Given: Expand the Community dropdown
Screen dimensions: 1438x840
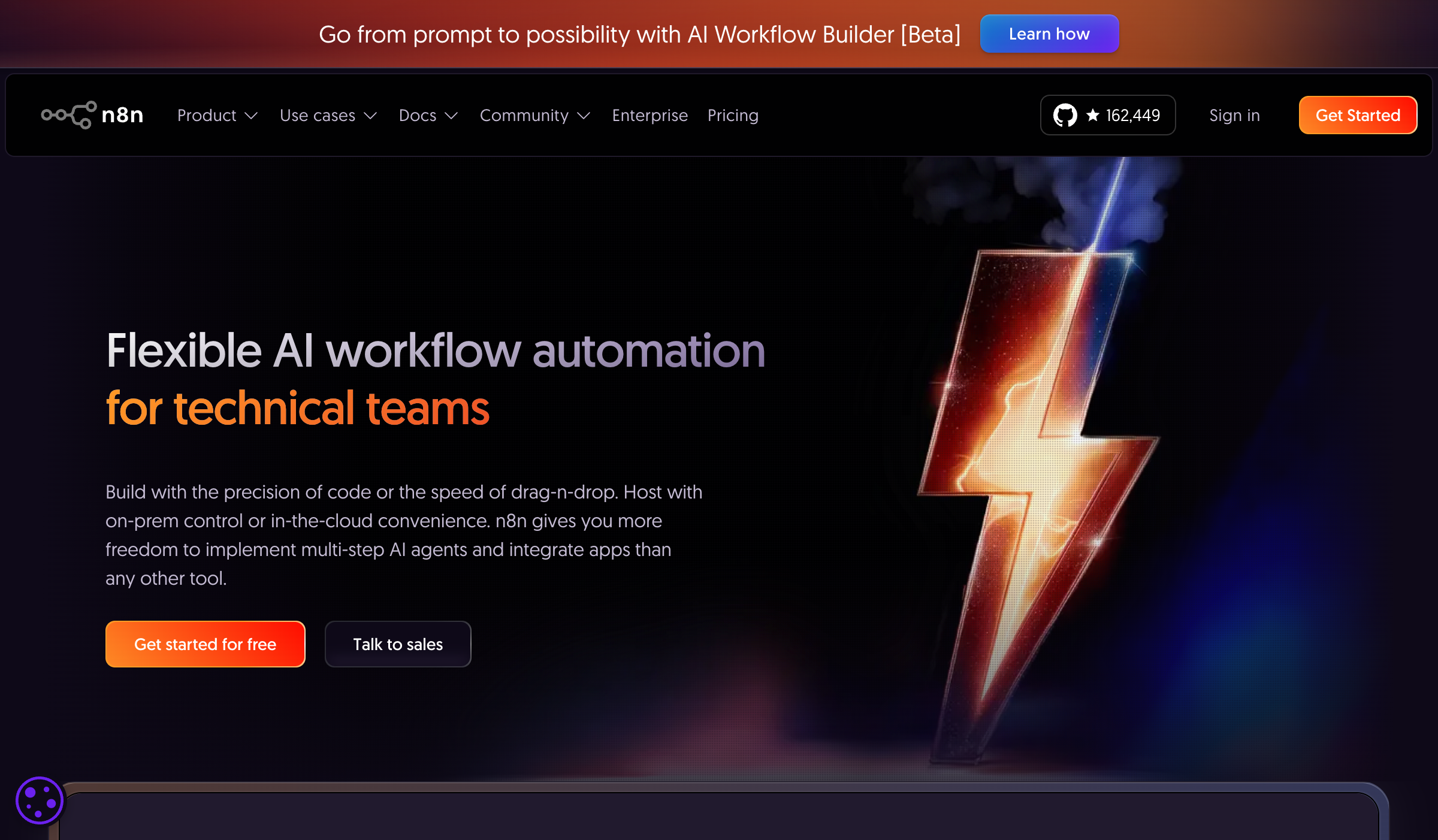Looking at the screenshot, I should pos(534,115).
